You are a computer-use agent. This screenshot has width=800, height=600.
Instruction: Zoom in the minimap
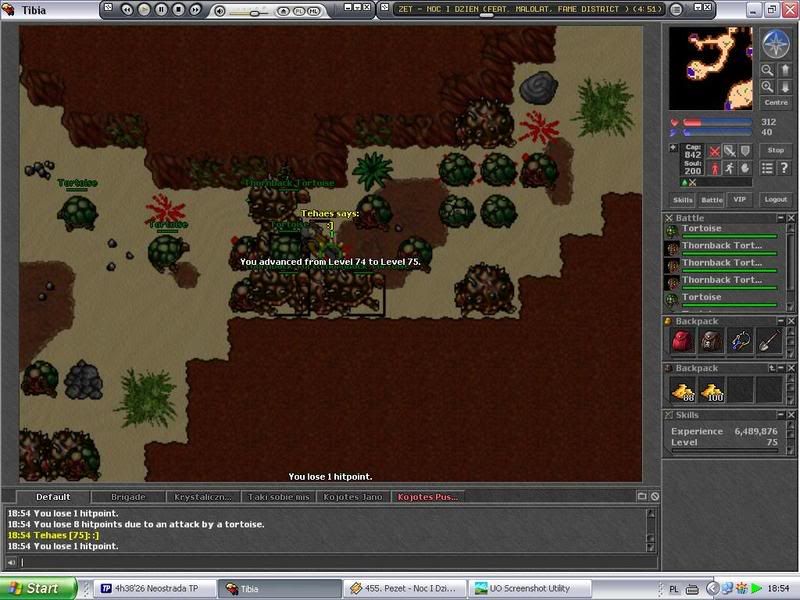click(x=767, y=87)
